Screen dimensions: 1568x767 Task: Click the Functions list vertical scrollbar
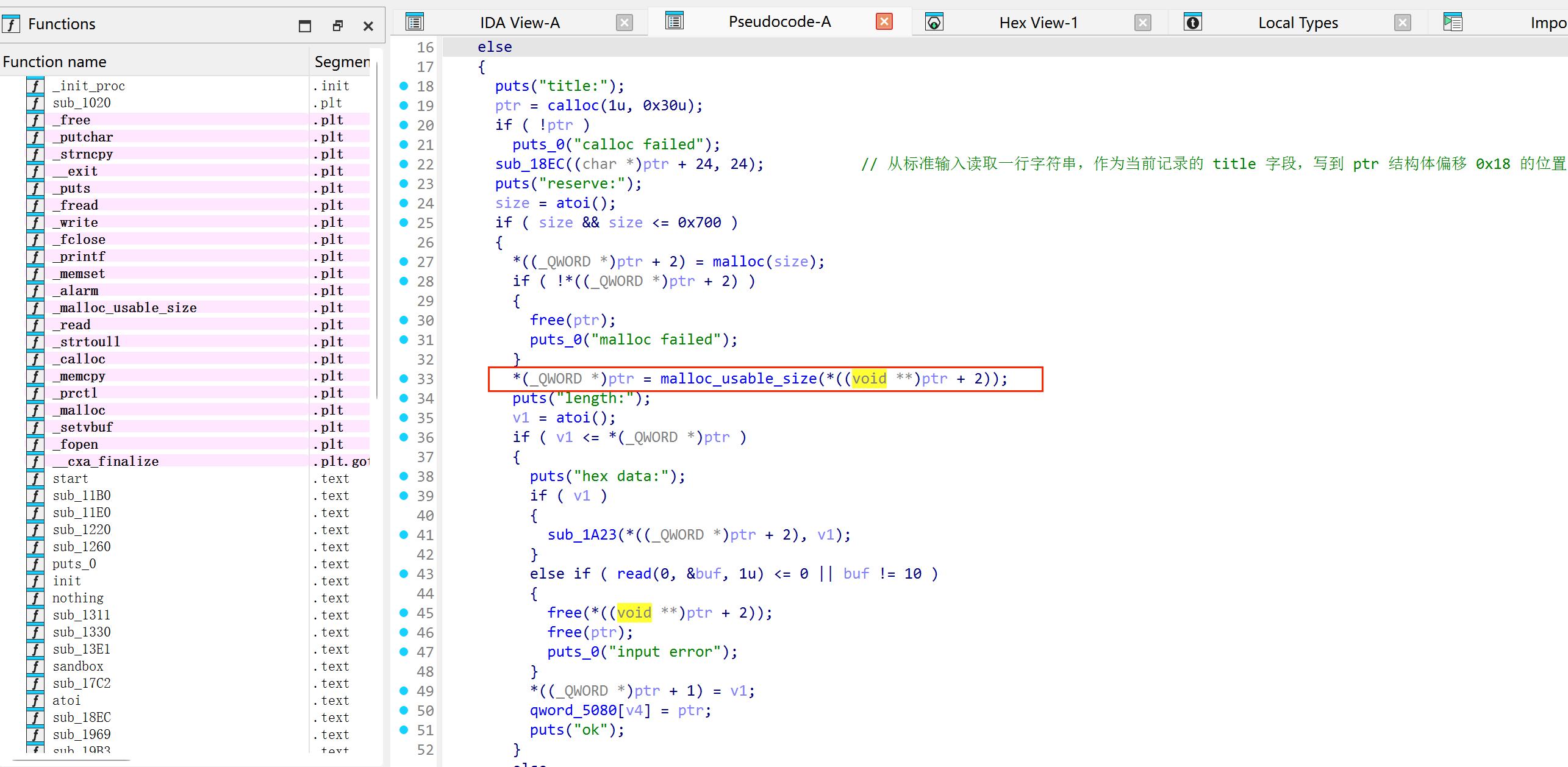tap(378, 232)
